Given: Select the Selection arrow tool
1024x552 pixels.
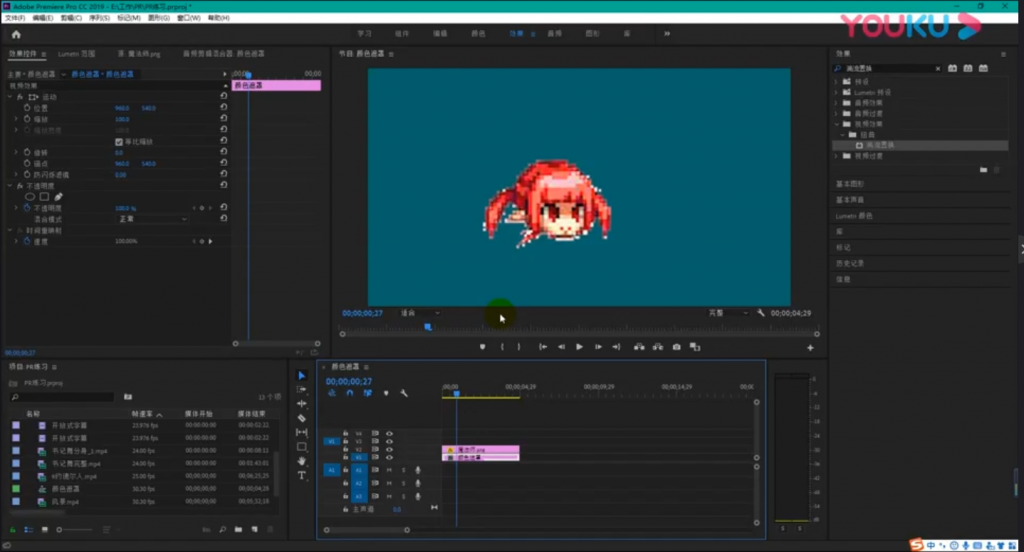Looking at the screenshot, I should pos(302,376).
